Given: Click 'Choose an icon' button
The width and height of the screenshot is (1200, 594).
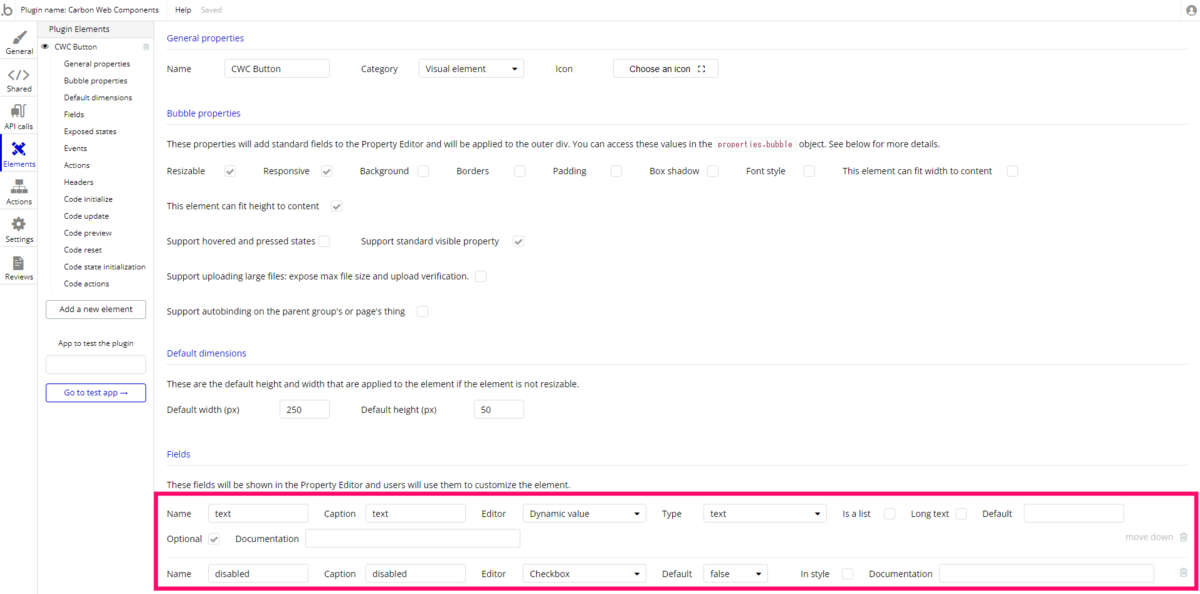Looking at the screenshot, I should (666, 69).
